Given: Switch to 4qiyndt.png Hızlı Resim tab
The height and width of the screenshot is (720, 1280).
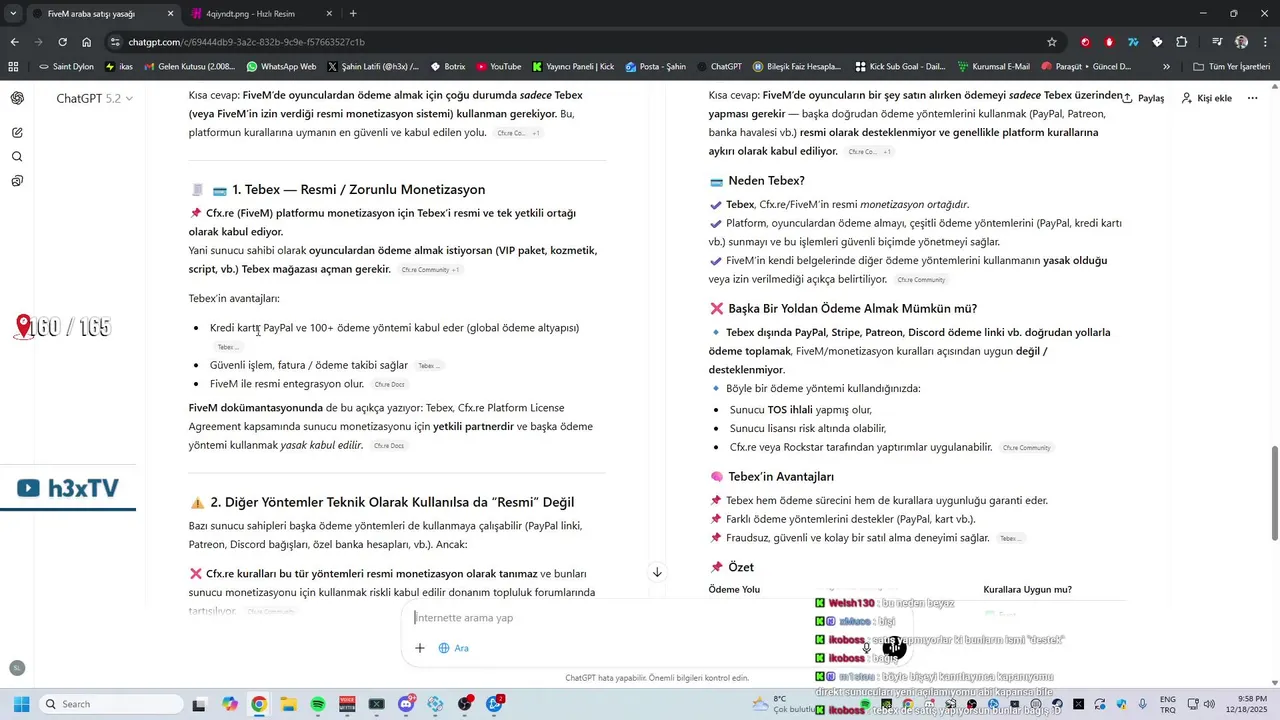Looking at the screenshot, I should (263, 13).
